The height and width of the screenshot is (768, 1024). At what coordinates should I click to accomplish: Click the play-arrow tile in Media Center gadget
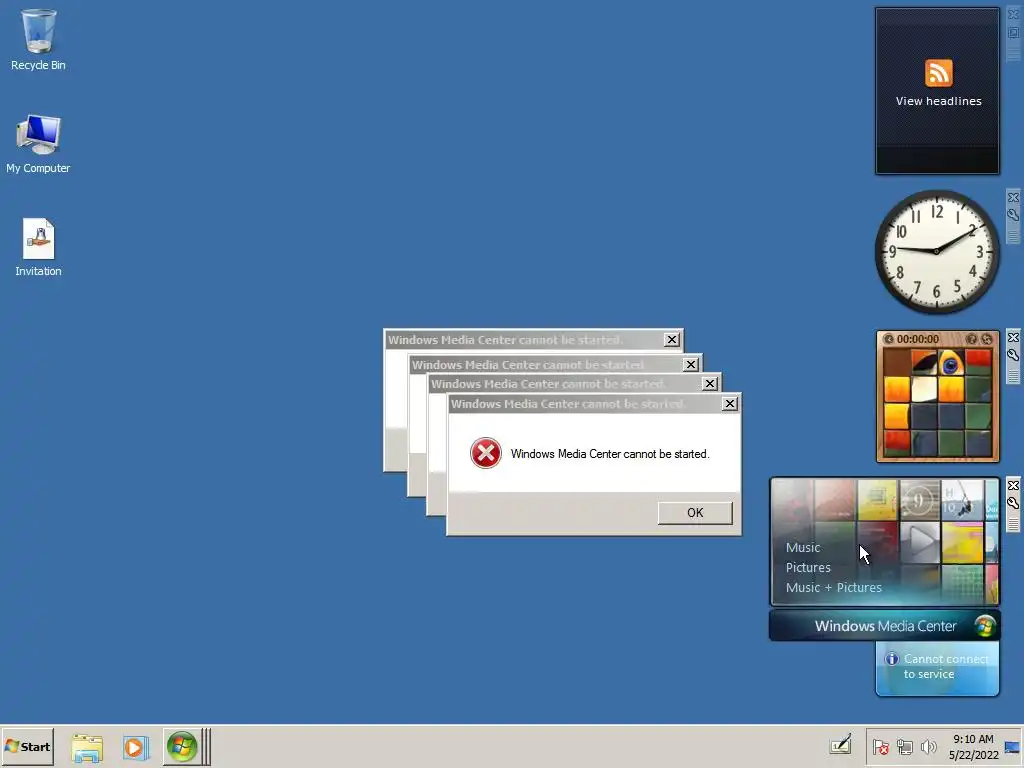pyautogui.click(x=920, y=541)
